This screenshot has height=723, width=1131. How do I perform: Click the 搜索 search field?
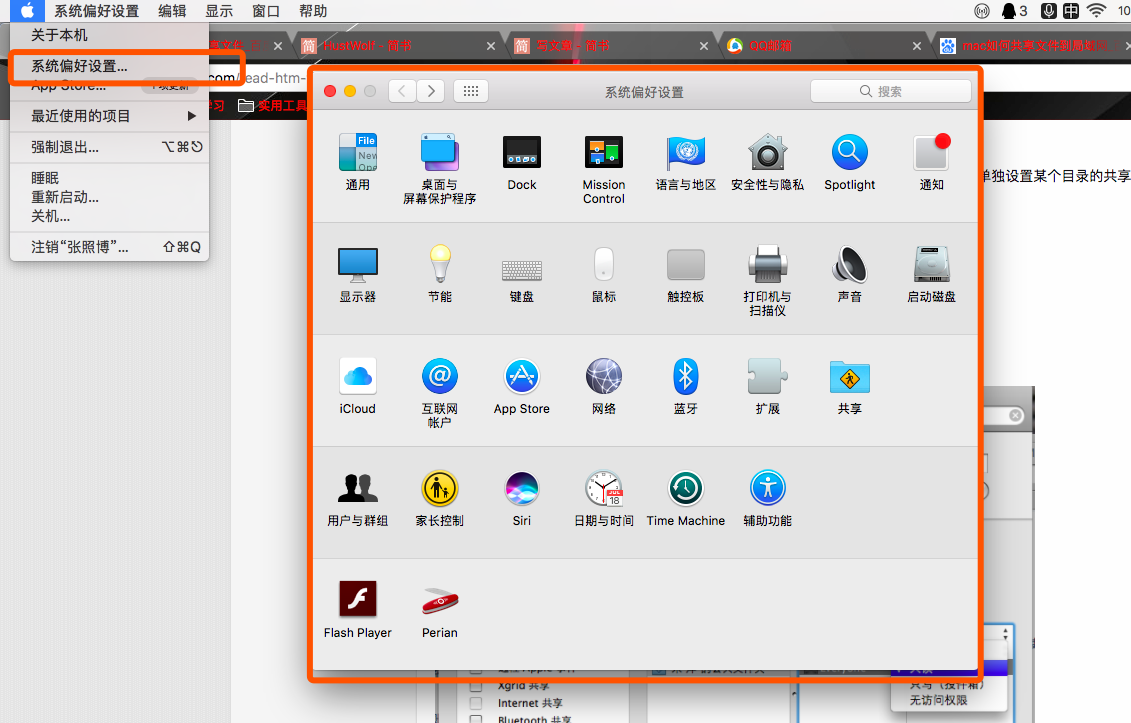[x=891, y=91]
